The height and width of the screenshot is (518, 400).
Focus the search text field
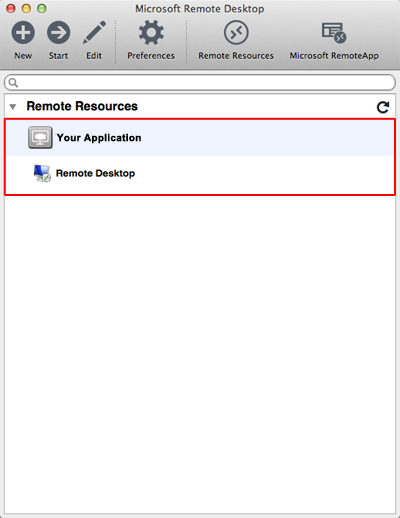200,82
